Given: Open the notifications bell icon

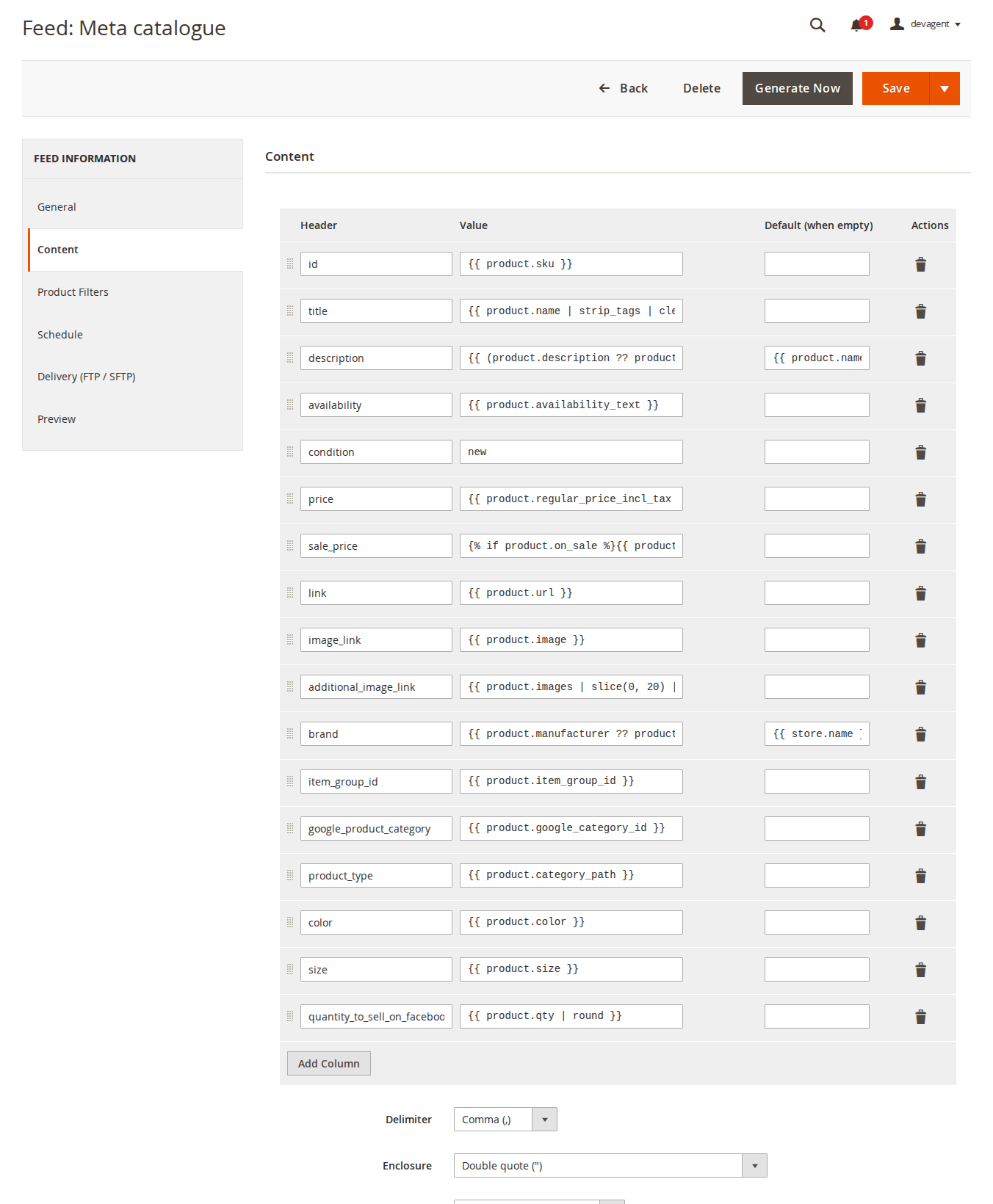Looking at the screenshot, I should pyautogui.click(x=856, y=25).
